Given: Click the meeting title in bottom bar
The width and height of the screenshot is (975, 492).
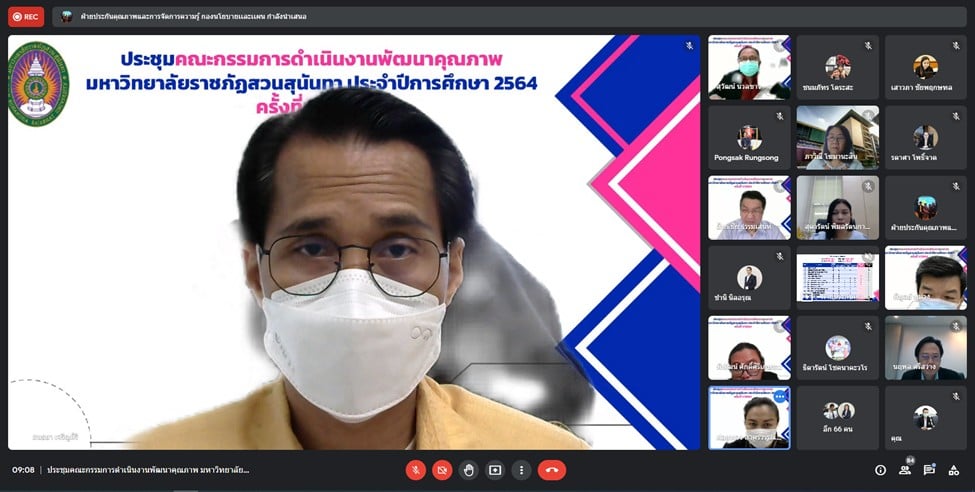Looking at the screenshot, I should tap(148, 470).
